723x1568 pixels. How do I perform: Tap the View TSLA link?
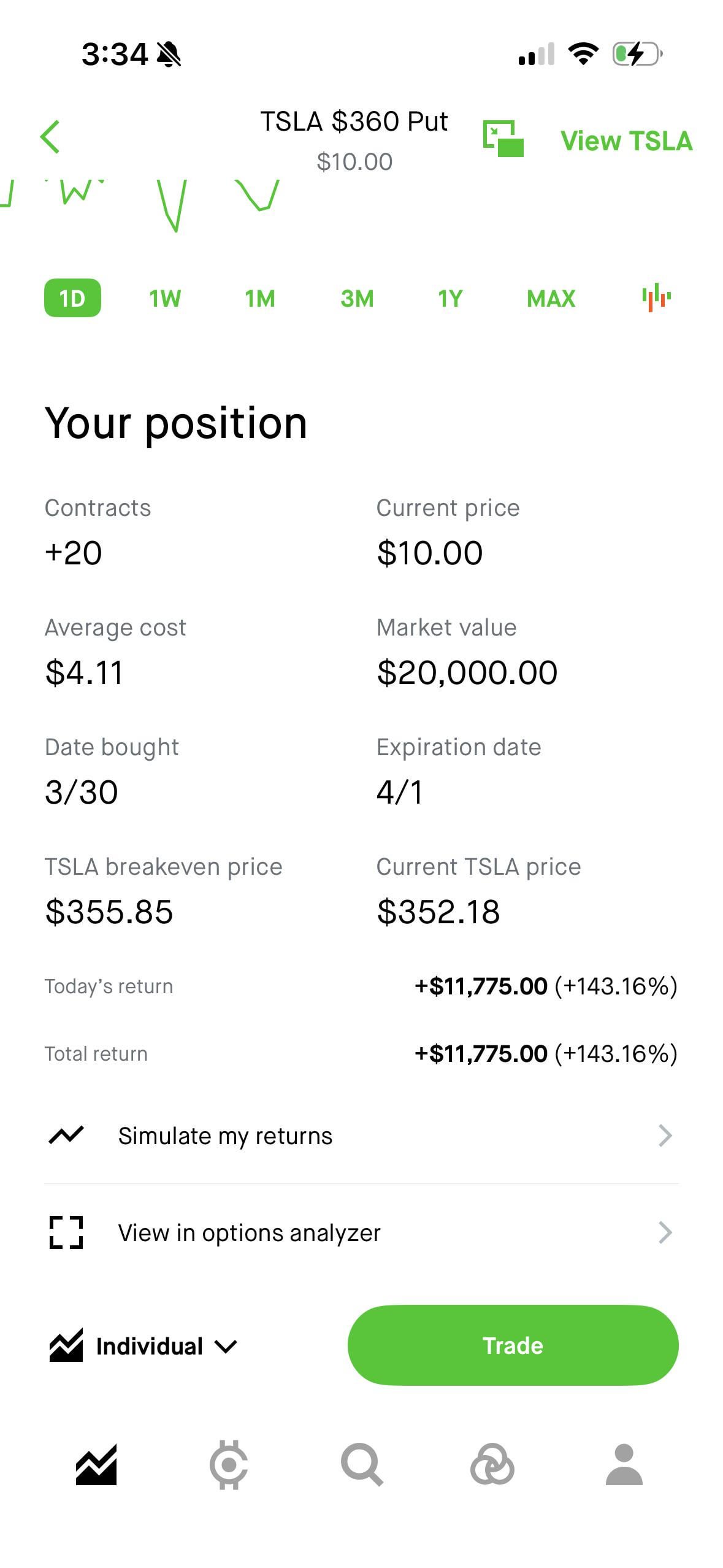pyautogui.click(x=626, y=141)
